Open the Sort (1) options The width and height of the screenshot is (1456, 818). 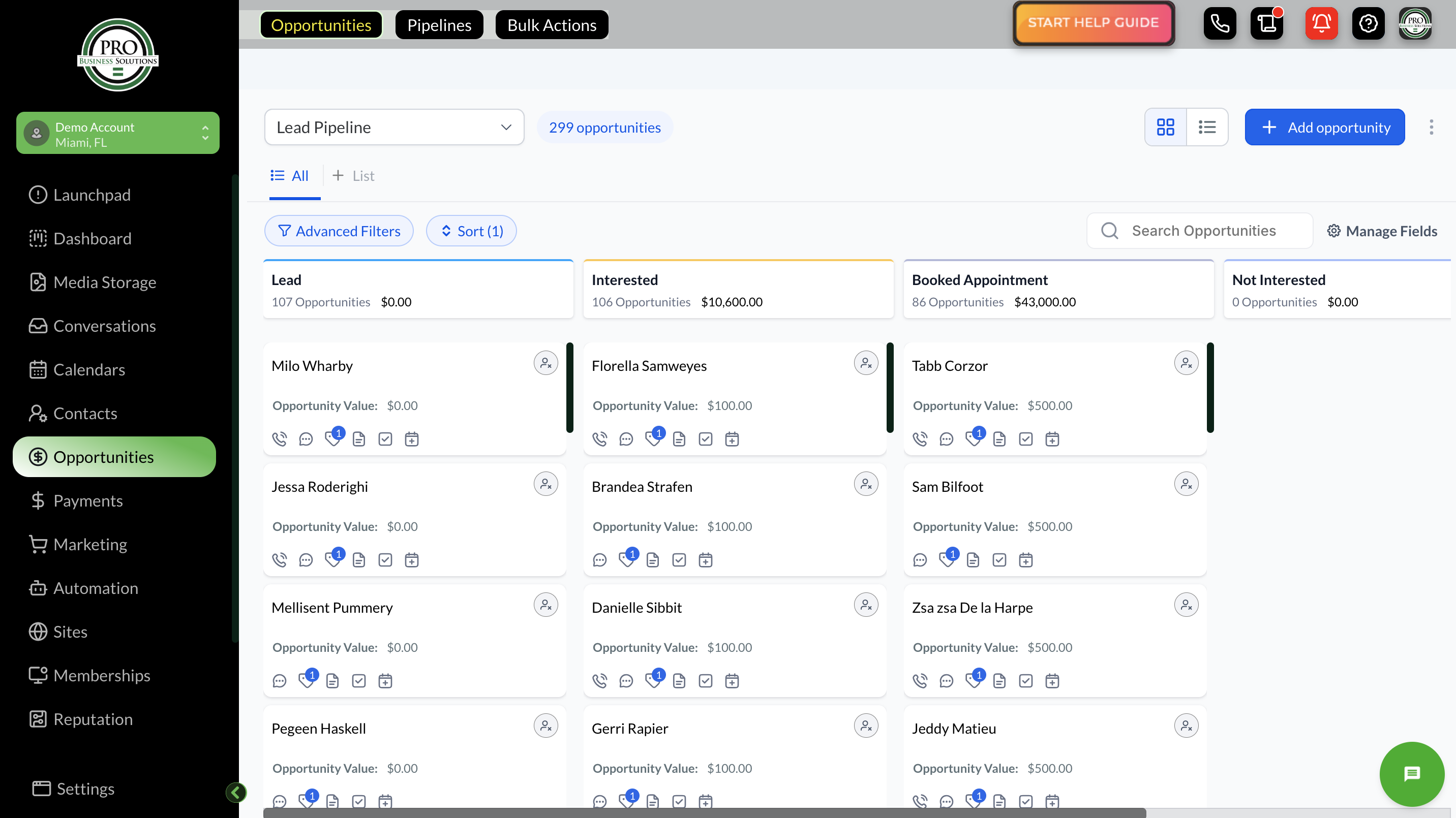point(471,231)
